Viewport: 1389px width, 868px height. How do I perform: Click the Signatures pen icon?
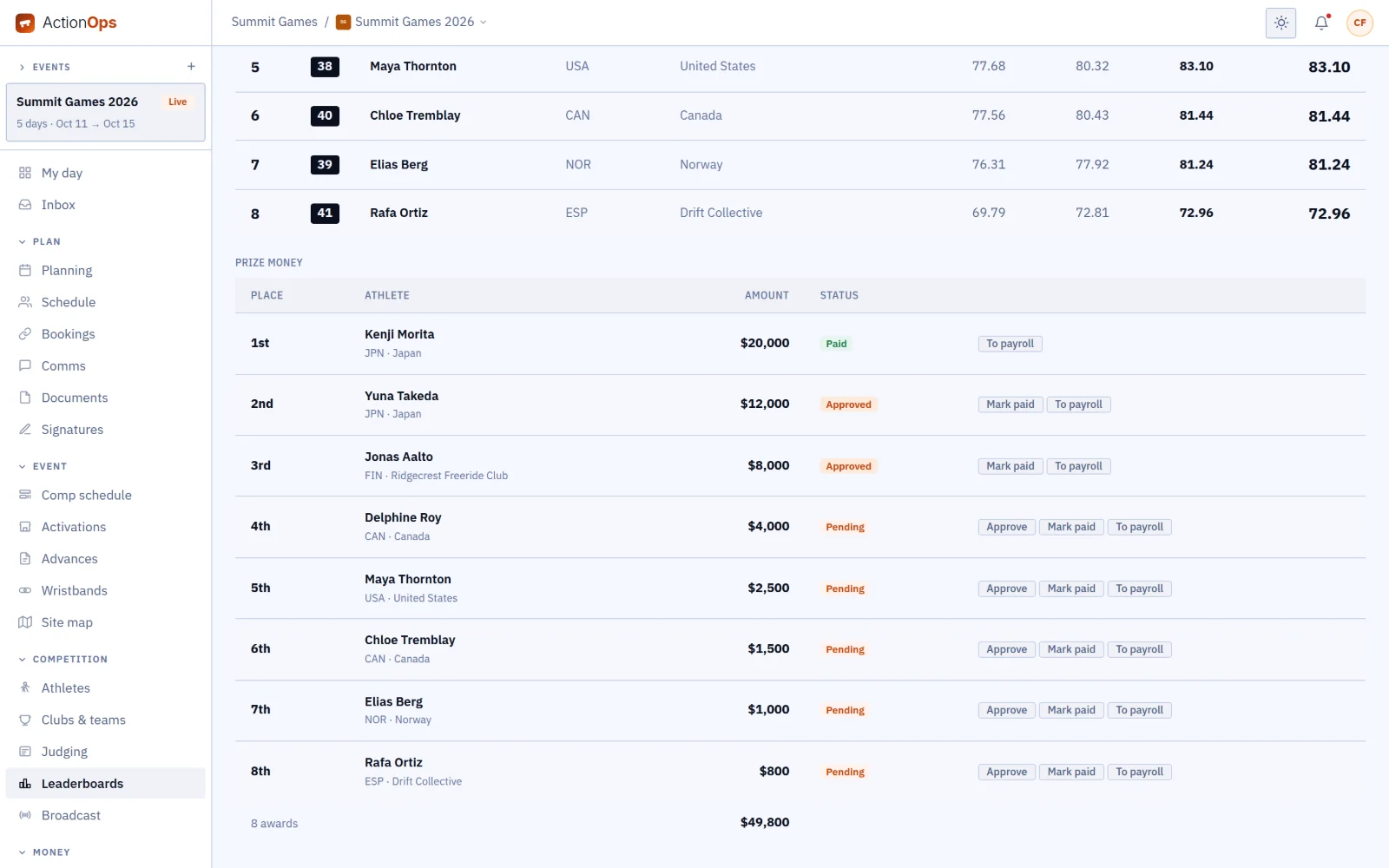click(25, 430)
